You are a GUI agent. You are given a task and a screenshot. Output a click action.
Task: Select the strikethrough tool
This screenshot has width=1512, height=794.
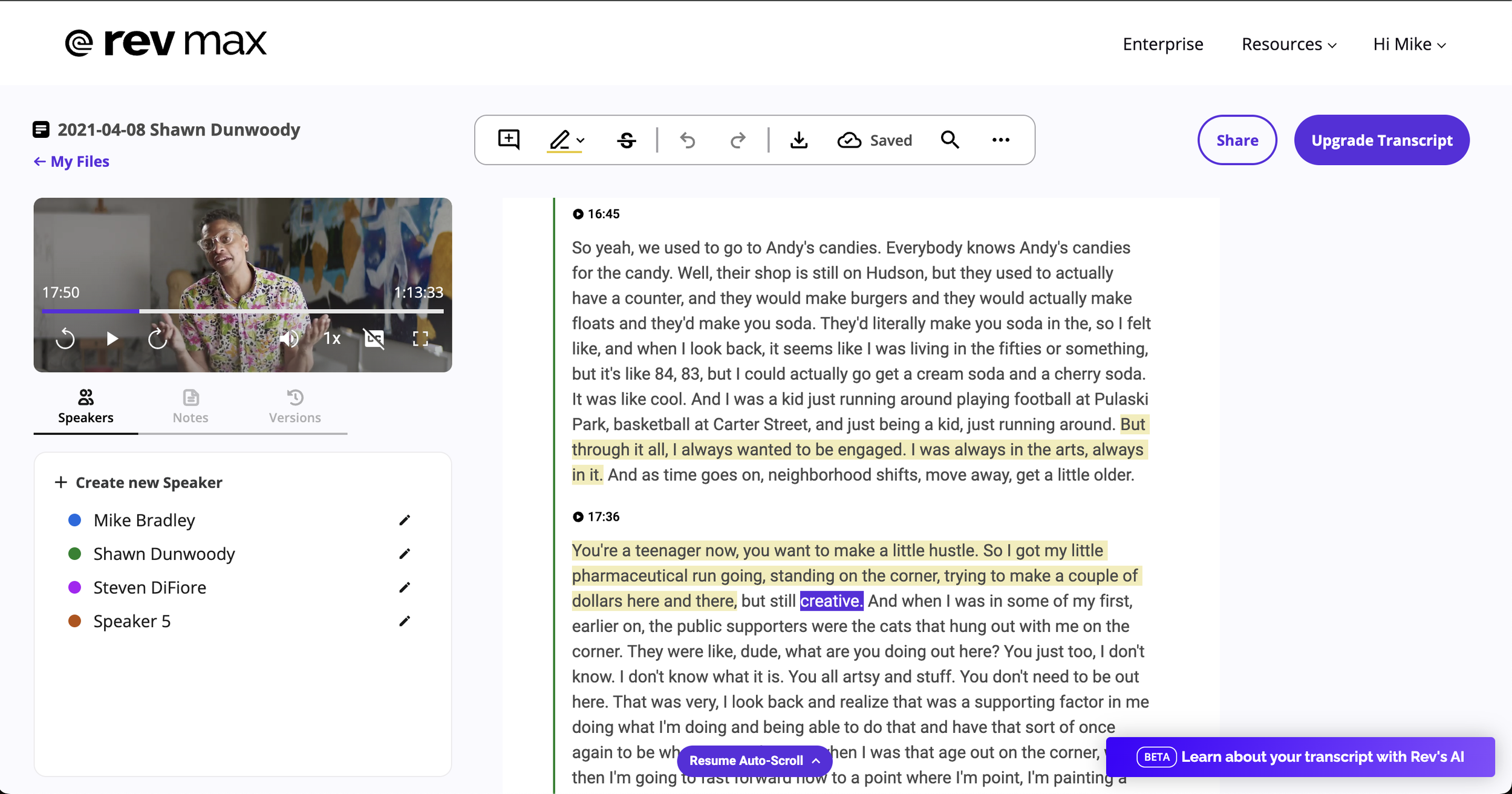[627, 140]
